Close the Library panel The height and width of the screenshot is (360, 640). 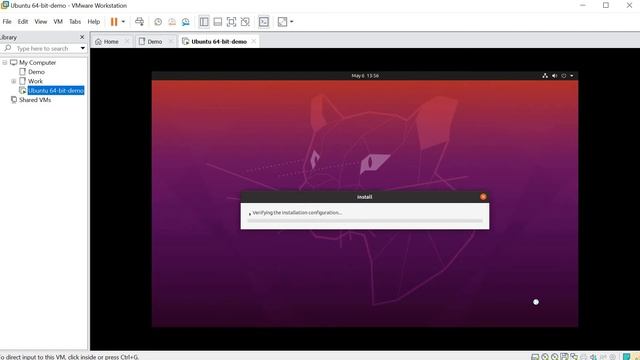click(x=82, y=37)
